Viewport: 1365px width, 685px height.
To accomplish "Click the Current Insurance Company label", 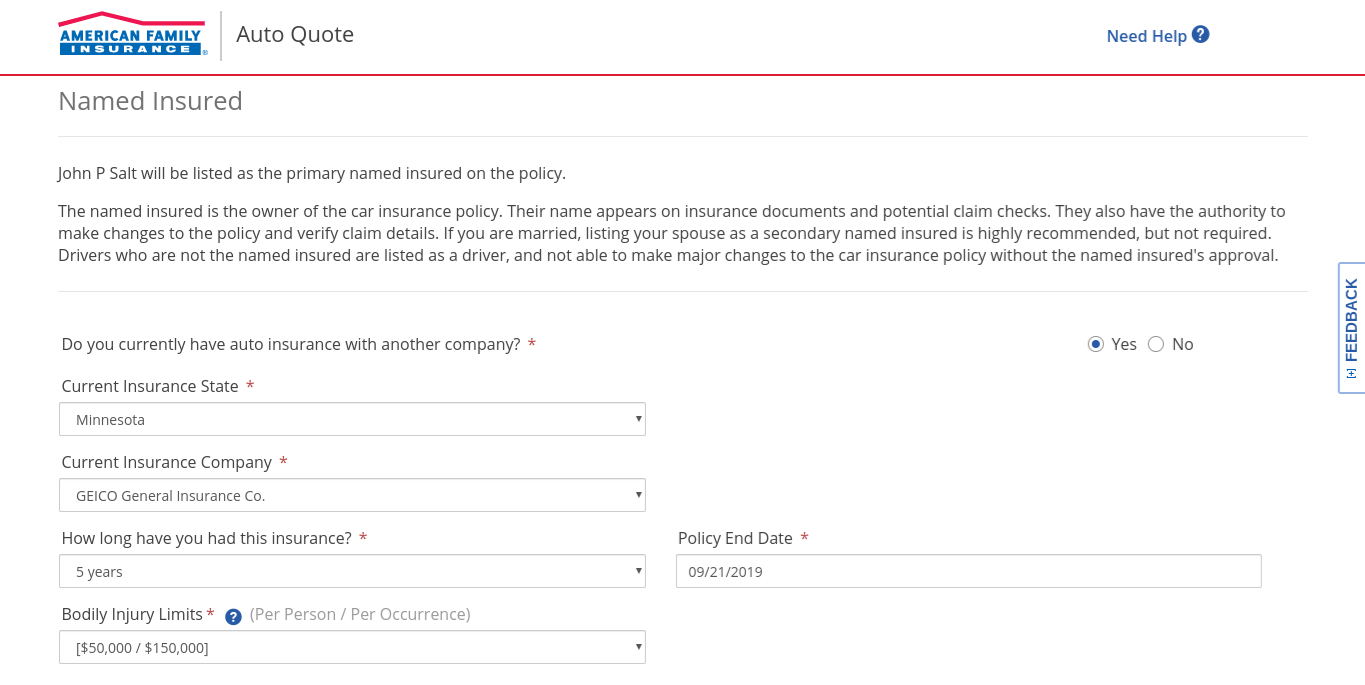I will 167,462.
